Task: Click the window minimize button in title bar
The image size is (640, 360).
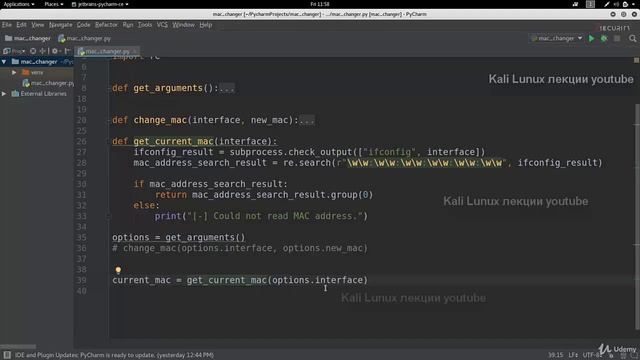Action: 613,14
